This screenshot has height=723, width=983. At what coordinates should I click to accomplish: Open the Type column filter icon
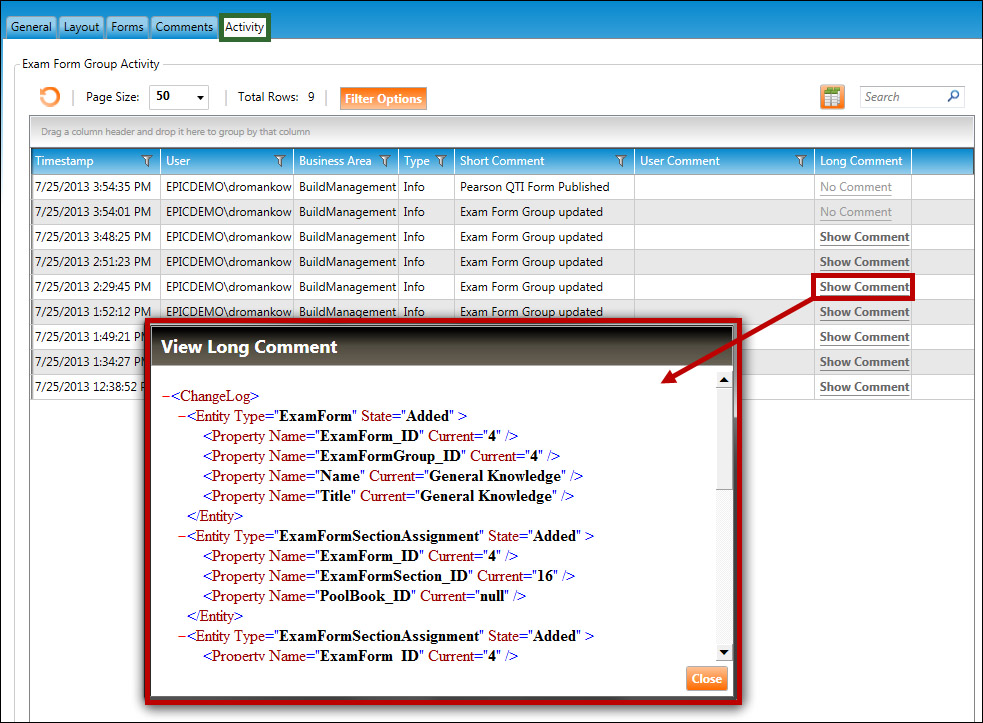click(x=440, y=161)
